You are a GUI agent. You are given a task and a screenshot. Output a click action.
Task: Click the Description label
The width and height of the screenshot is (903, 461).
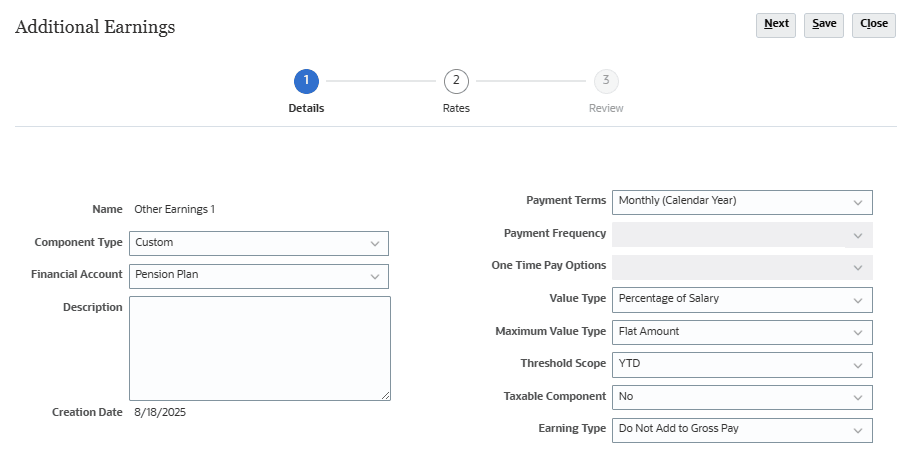pyautogui.click(x=93, y=307)
